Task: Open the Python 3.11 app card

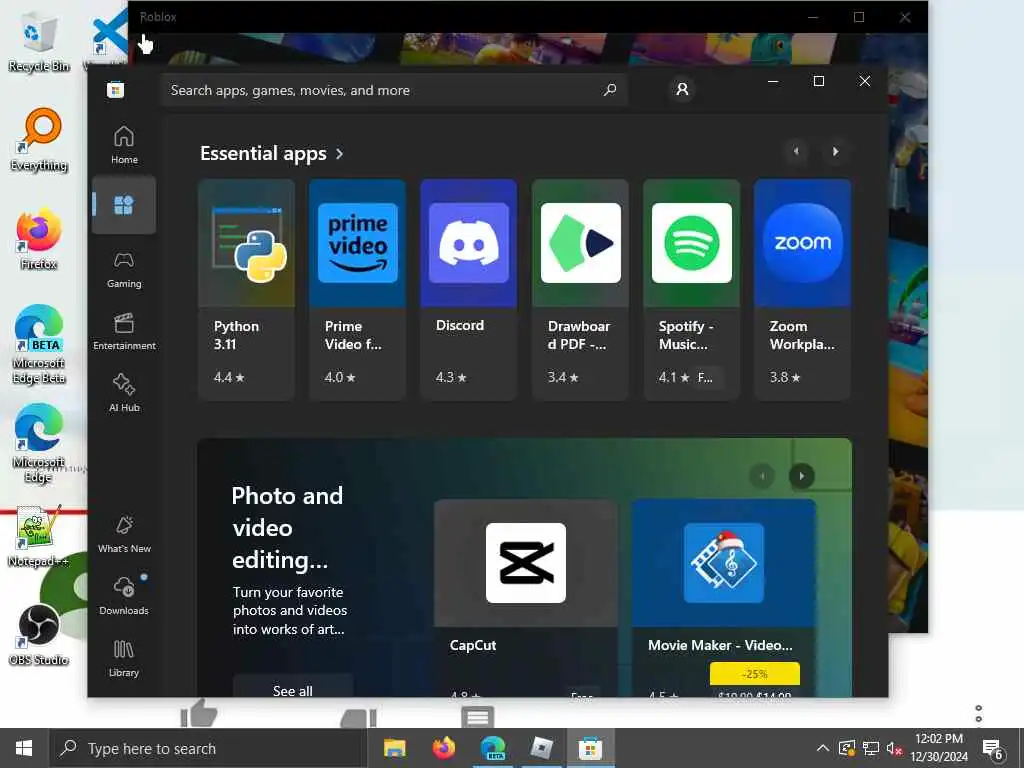Action: pos(246,289)
